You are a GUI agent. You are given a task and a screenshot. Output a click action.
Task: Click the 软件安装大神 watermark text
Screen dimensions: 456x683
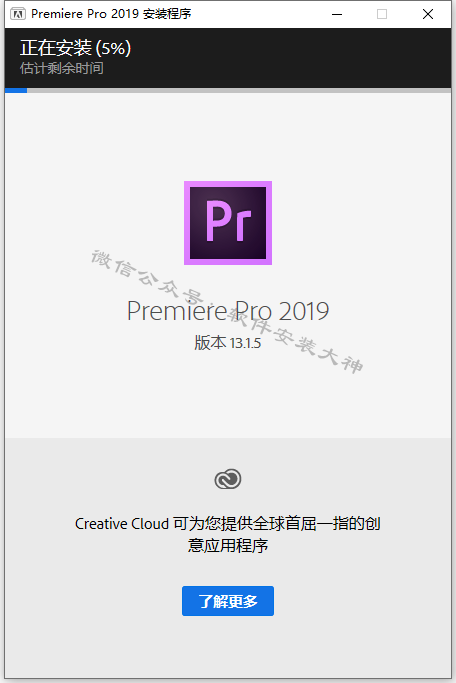(297, 341)
